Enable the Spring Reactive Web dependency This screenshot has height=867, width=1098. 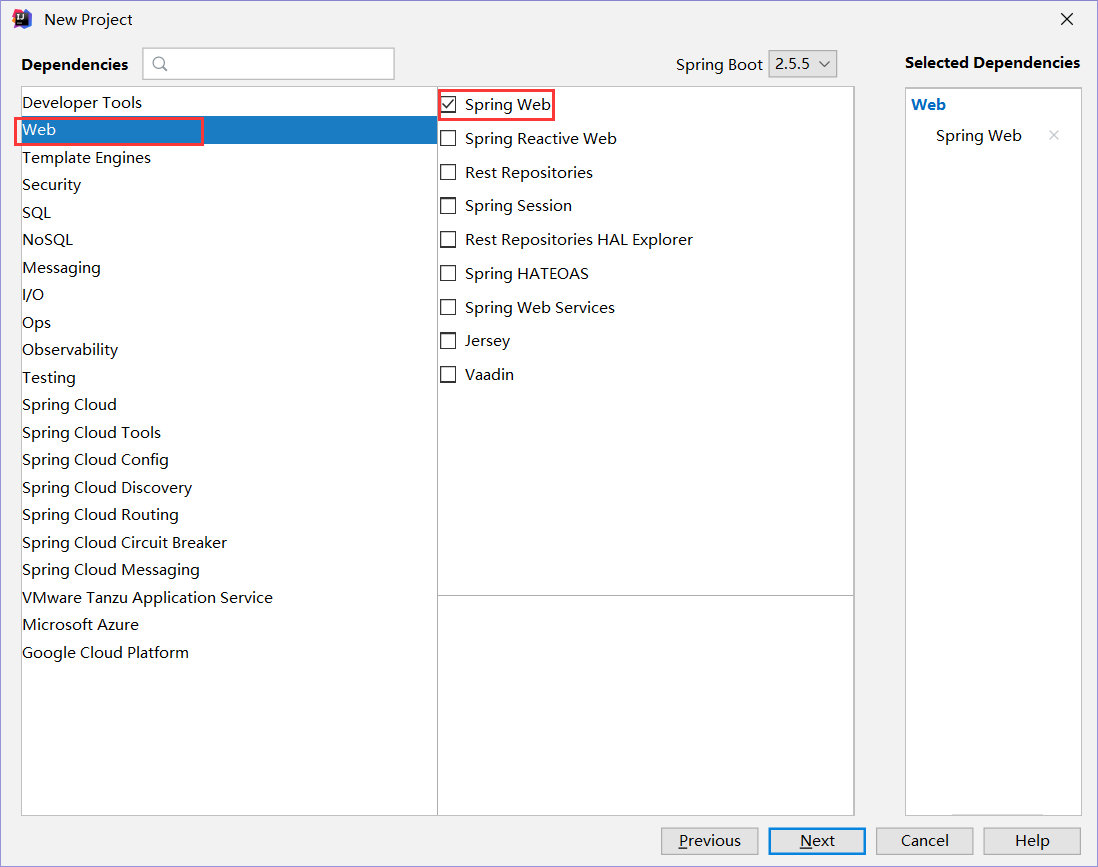(x=448, y=138)
